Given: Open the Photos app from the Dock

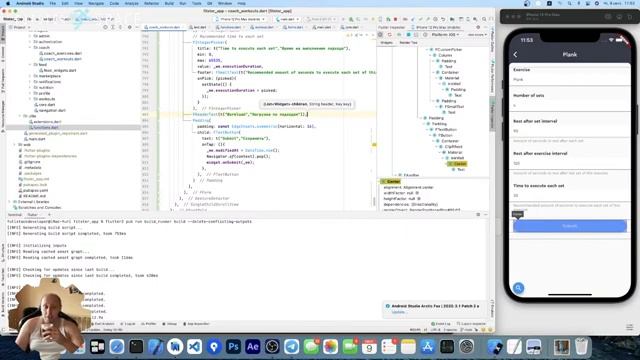Looking at the screenshot, I should pyautogui.click(x=330, y=347).
